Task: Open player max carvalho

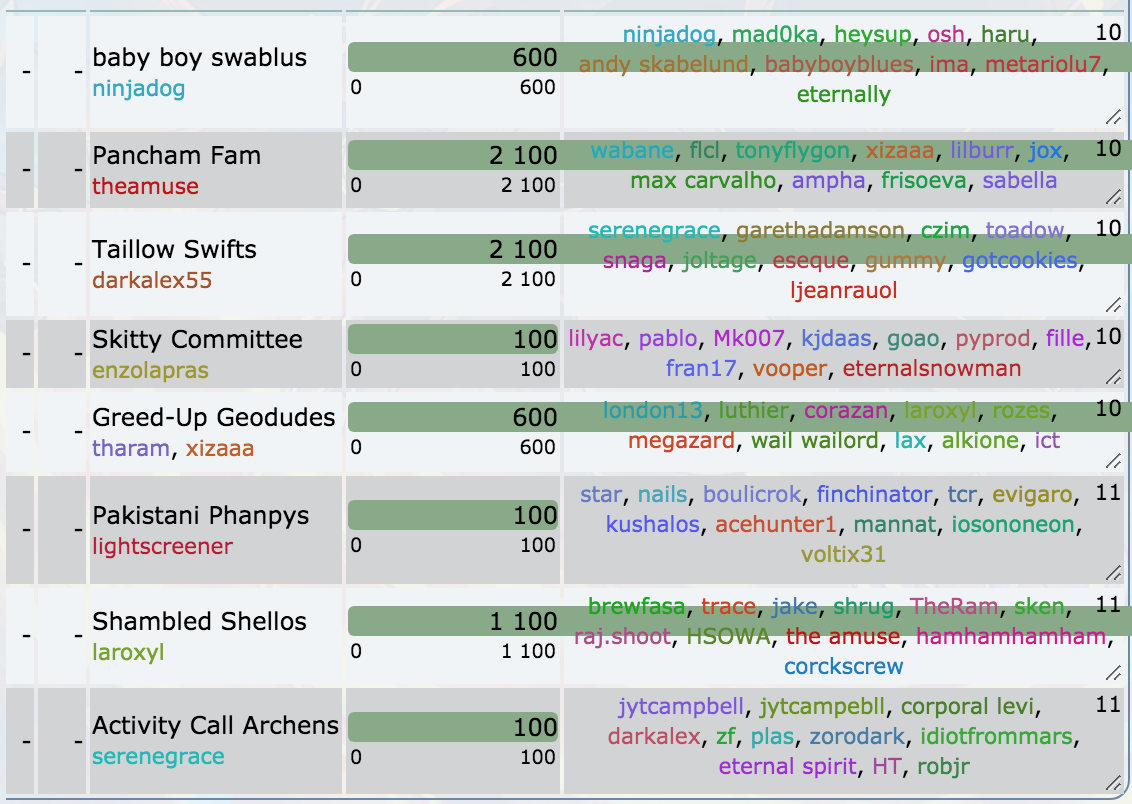Action: tap(702, 180)
